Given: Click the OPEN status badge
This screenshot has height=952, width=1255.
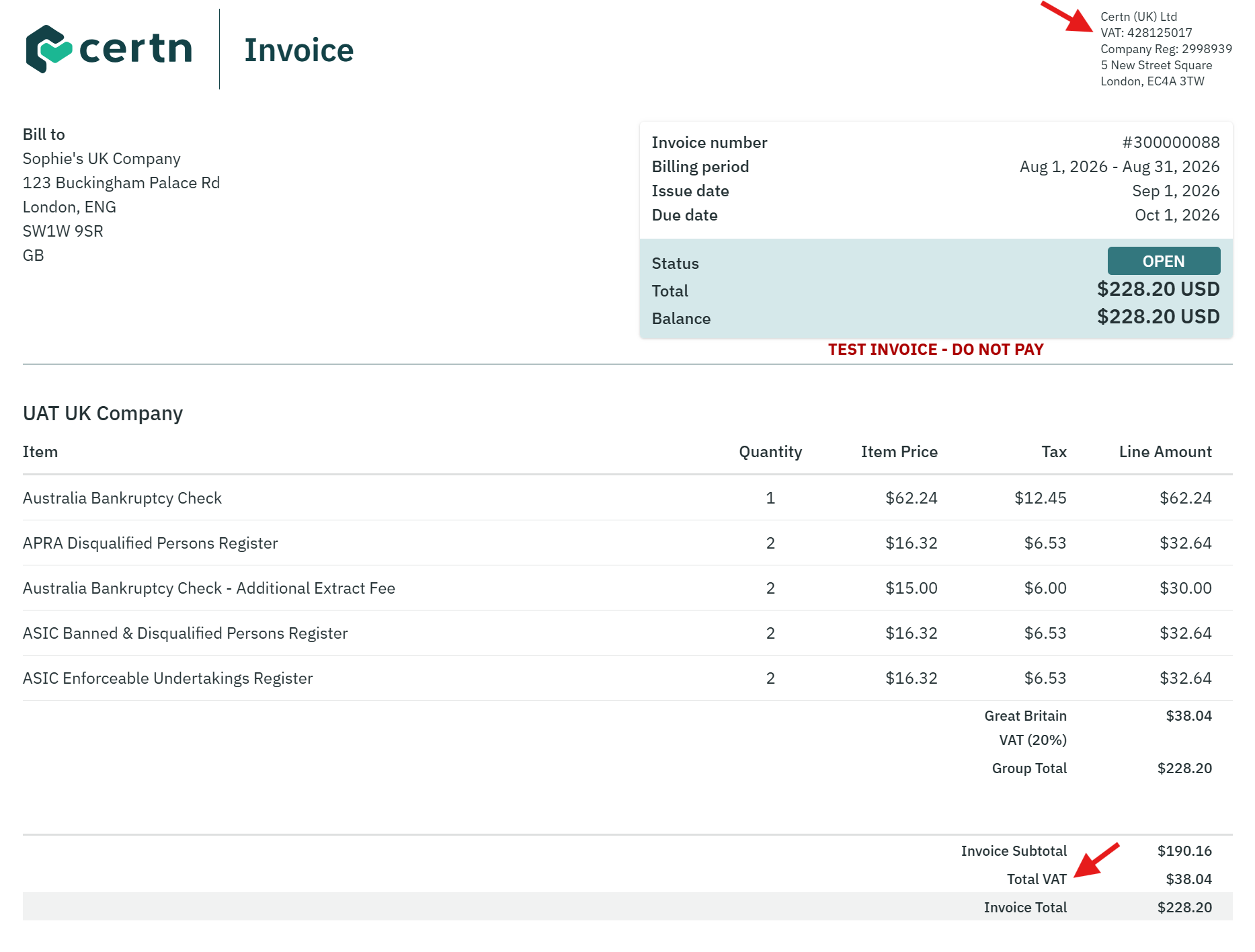Looking at the screenshot, I should 1164,261.
